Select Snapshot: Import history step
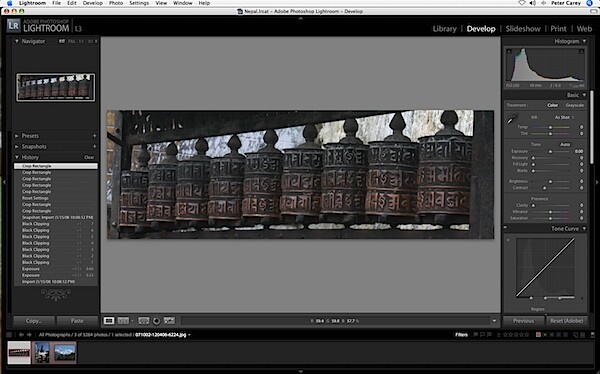 point(56,217)
